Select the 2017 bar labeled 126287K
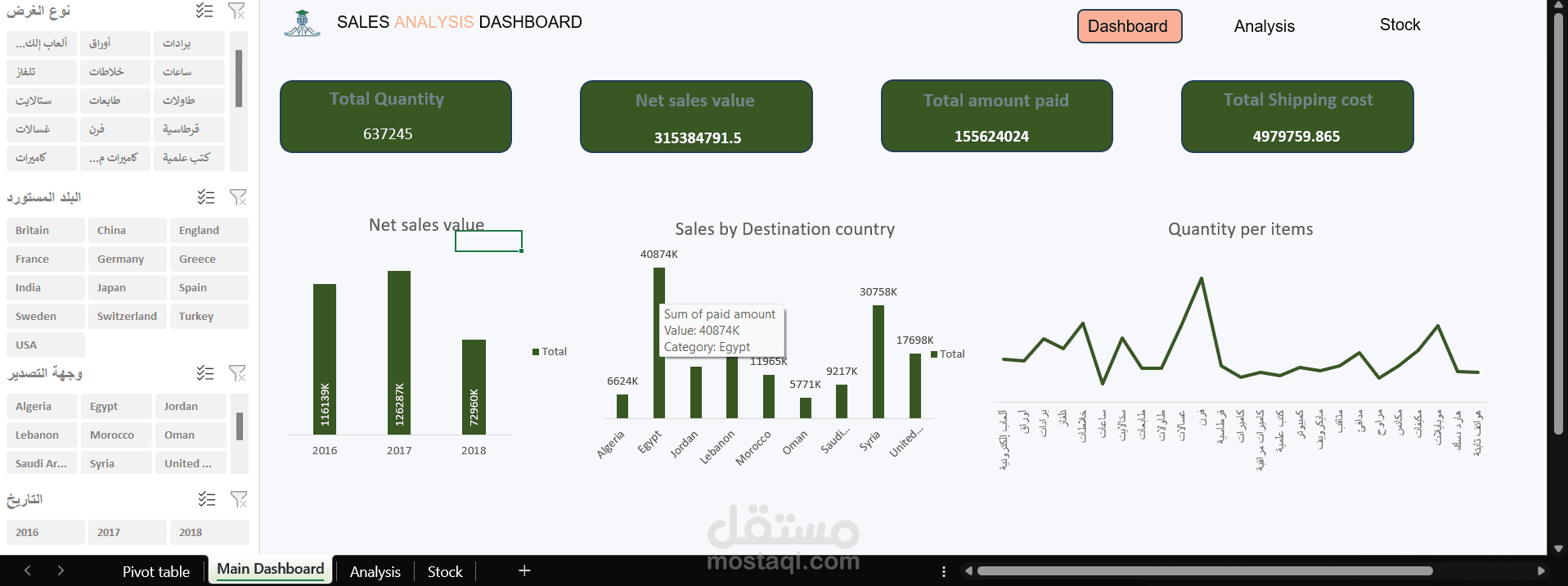This screenshot has height=586, width=1568. point(399,353)
